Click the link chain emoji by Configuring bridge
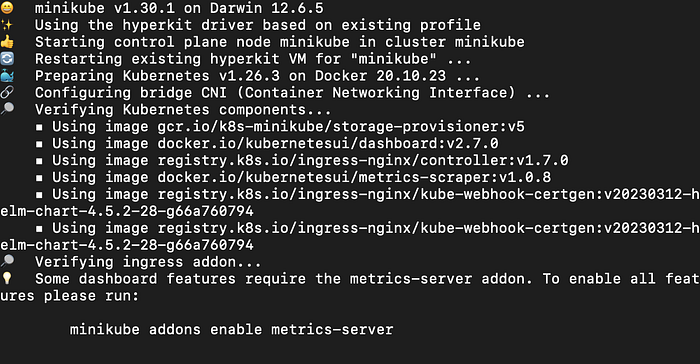 tap(7, 92)
